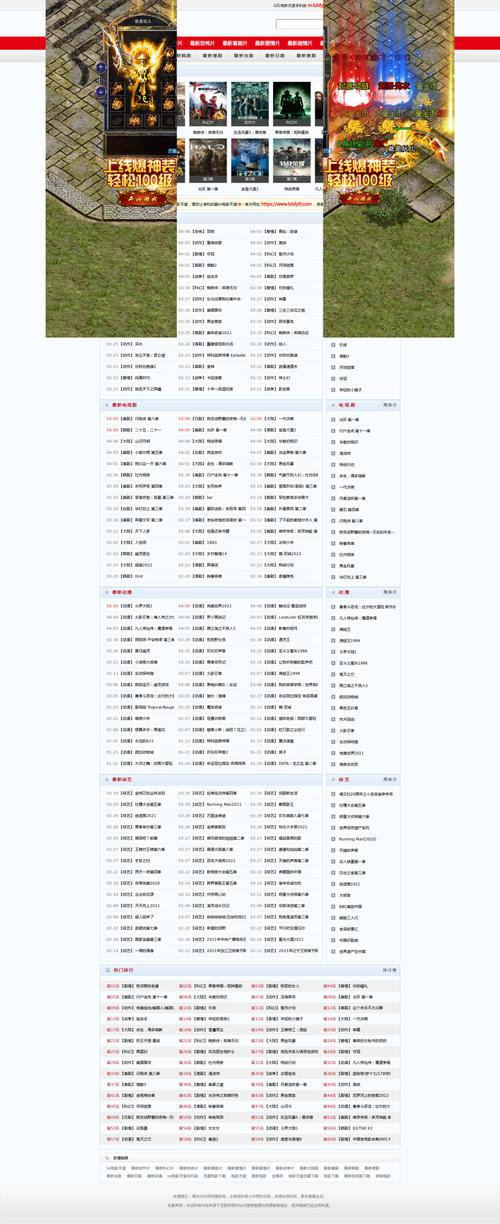Click the right game advertisement banner
Image resolution: width=500 pixels, height=1224 pixels.
tap(389, 170)
